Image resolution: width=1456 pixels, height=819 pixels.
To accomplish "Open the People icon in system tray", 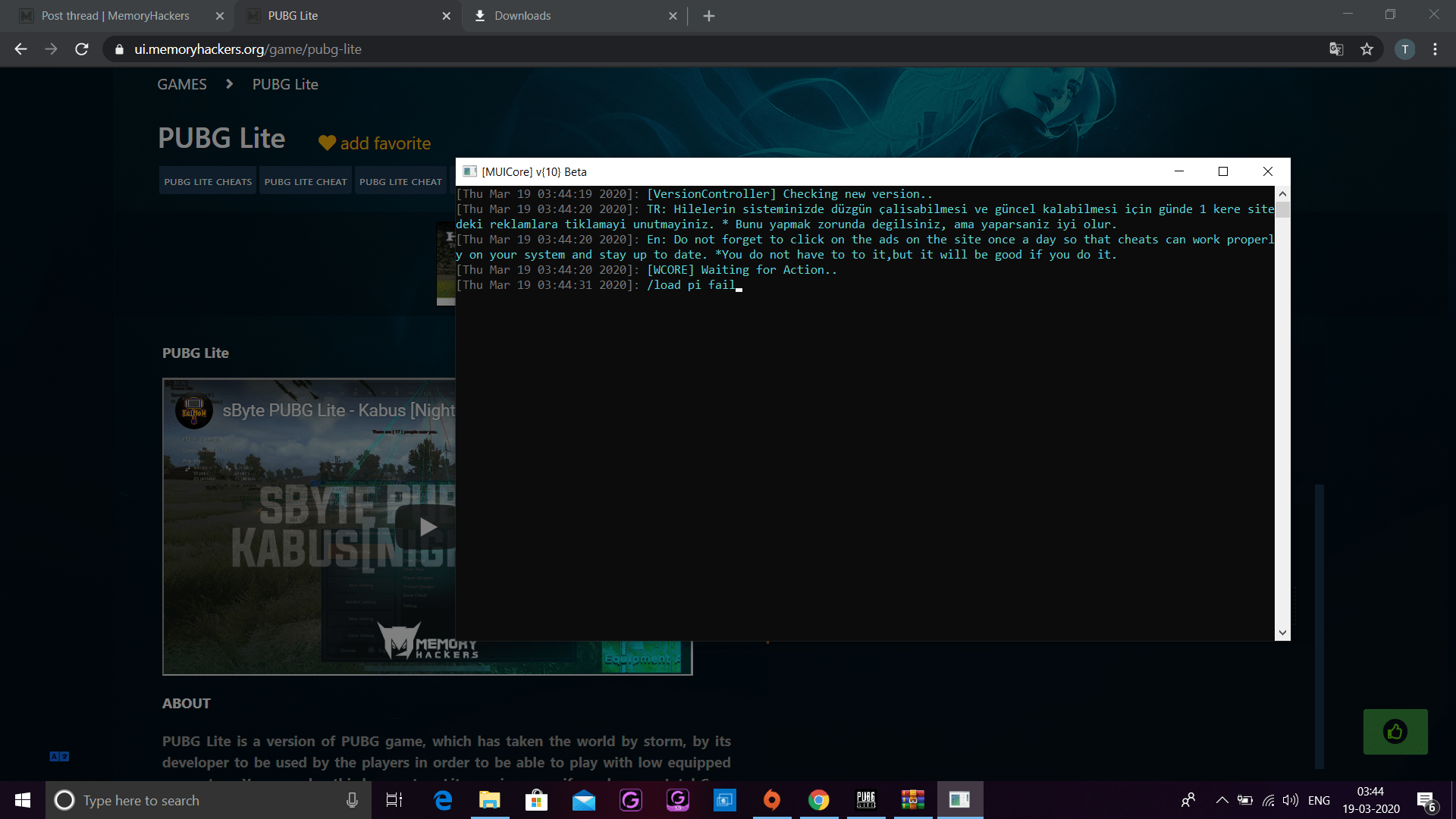I will pos(1188,800).
